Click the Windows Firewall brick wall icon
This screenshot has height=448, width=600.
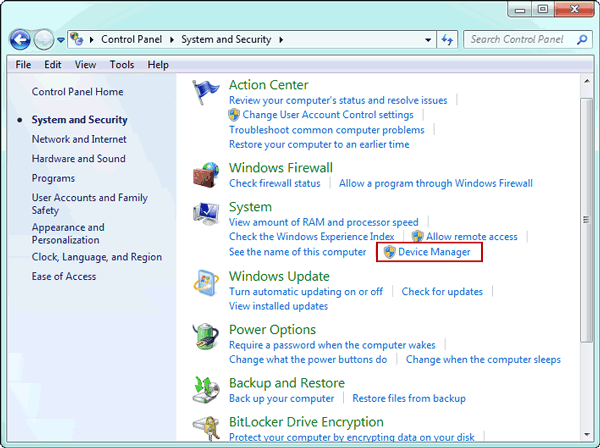(206, 174)
